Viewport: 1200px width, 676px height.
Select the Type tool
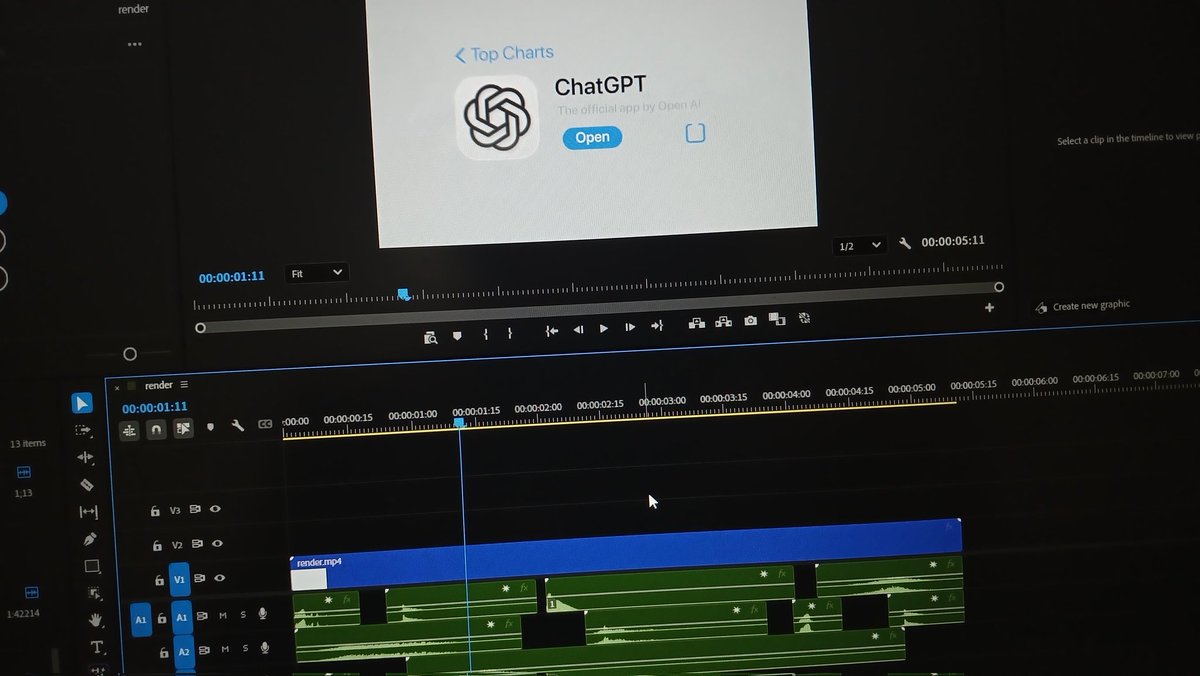pos(97,647)
